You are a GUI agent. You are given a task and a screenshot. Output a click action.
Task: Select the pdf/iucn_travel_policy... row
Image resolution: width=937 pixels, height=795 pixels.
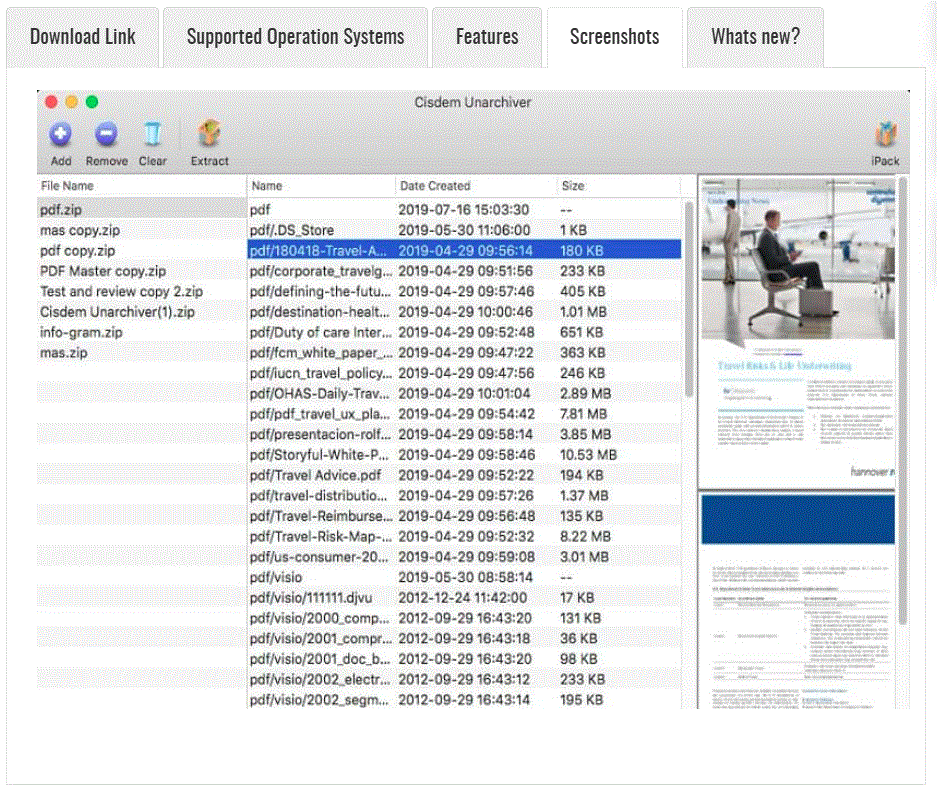click(x=464, y=373)
